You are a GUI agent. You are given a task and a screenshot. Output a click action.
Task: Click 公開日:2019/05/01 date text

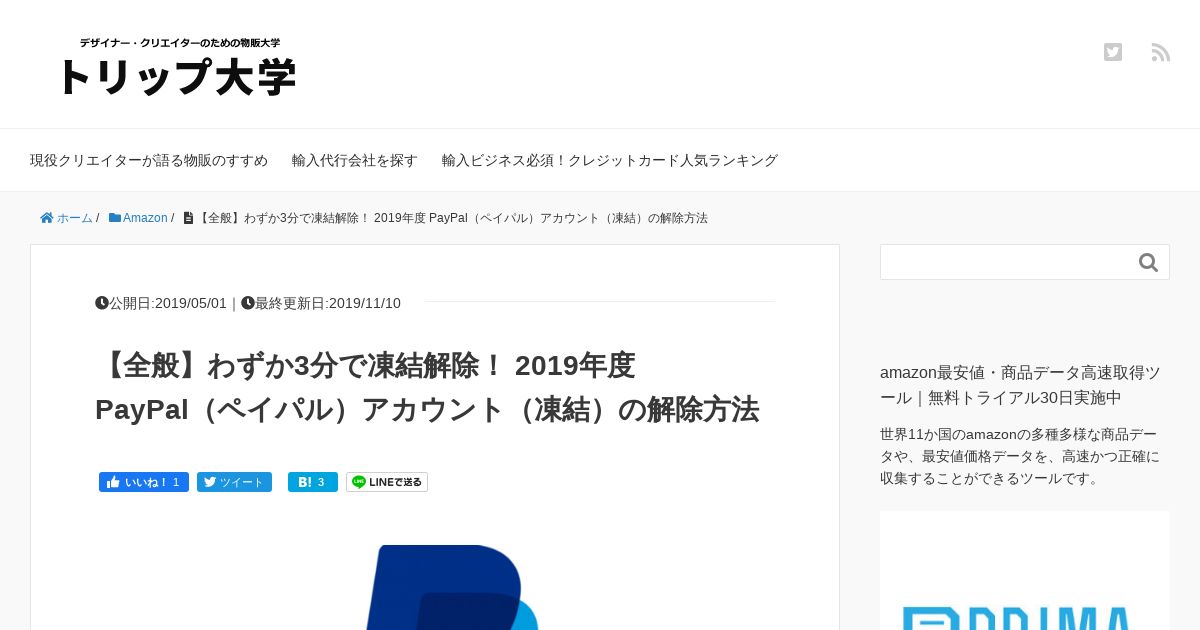[x=168, y=303]
